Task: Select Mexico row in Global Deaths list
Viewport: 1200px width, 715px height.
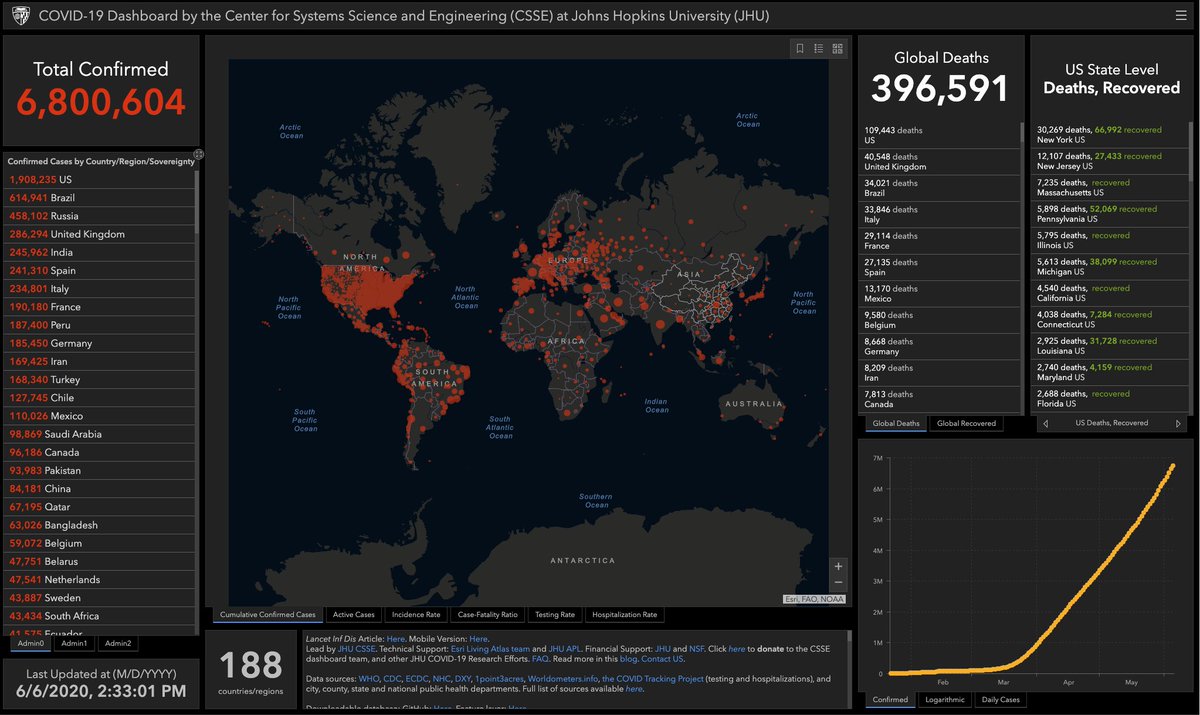Action: [x=939, y=294]
